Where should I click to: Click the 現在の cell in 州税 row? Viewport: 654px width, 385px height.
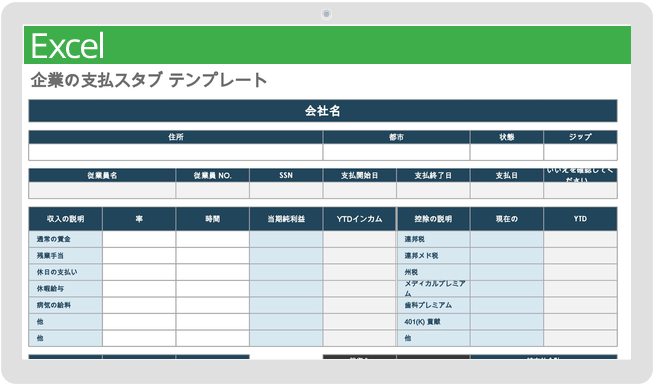pos(507,272)
